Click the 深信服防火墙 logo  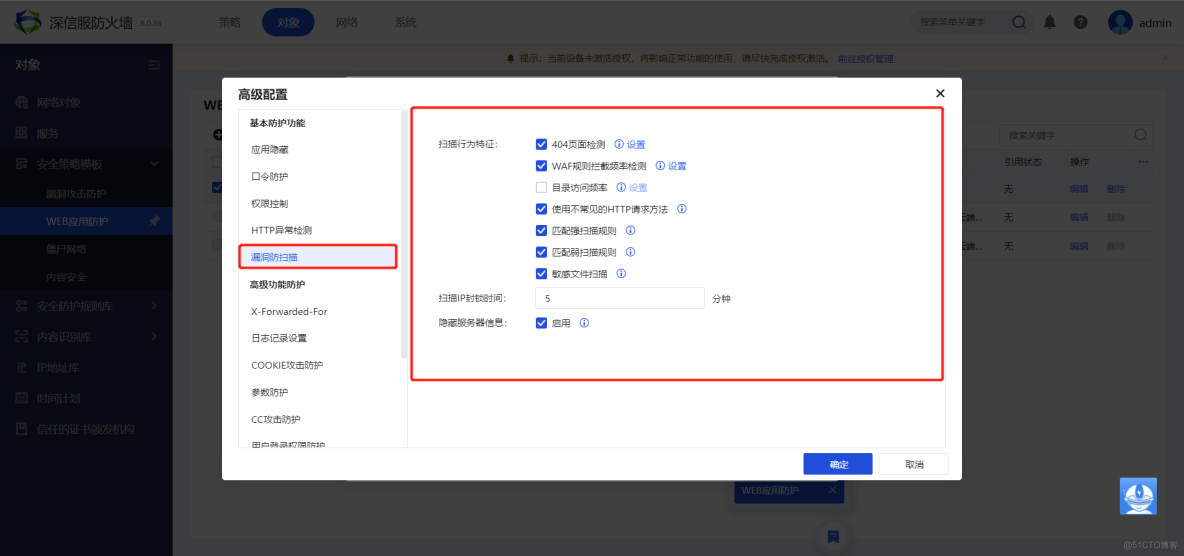coord(30,22)
